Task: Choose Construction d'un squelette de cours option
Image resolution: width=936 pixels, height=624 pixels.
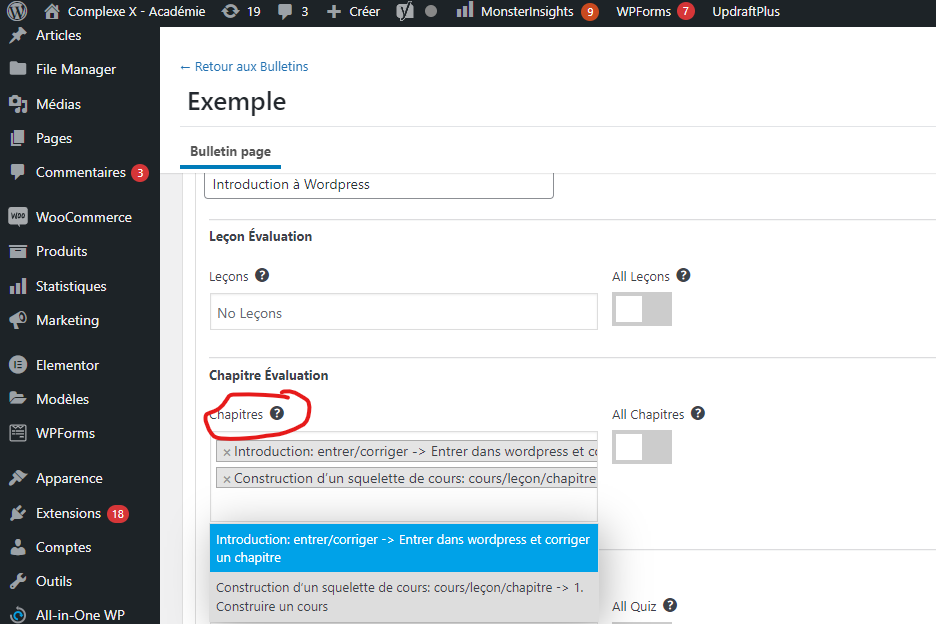Action: tap(403, 597)
